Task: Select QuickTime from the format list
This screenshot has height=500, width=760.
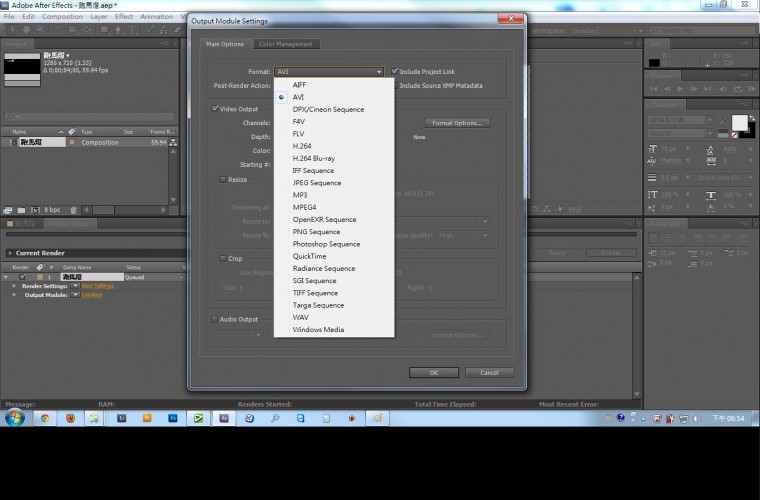Action: pos(309,256)
